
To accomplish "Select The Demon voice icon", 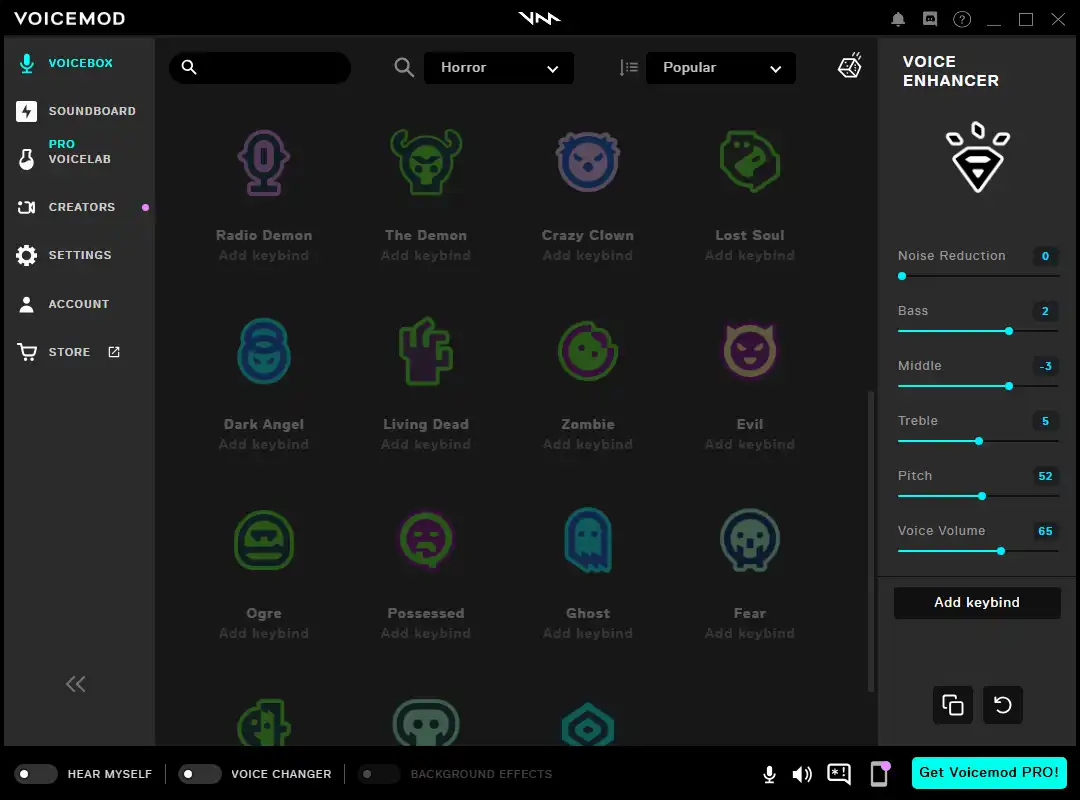I will [426, 162].
